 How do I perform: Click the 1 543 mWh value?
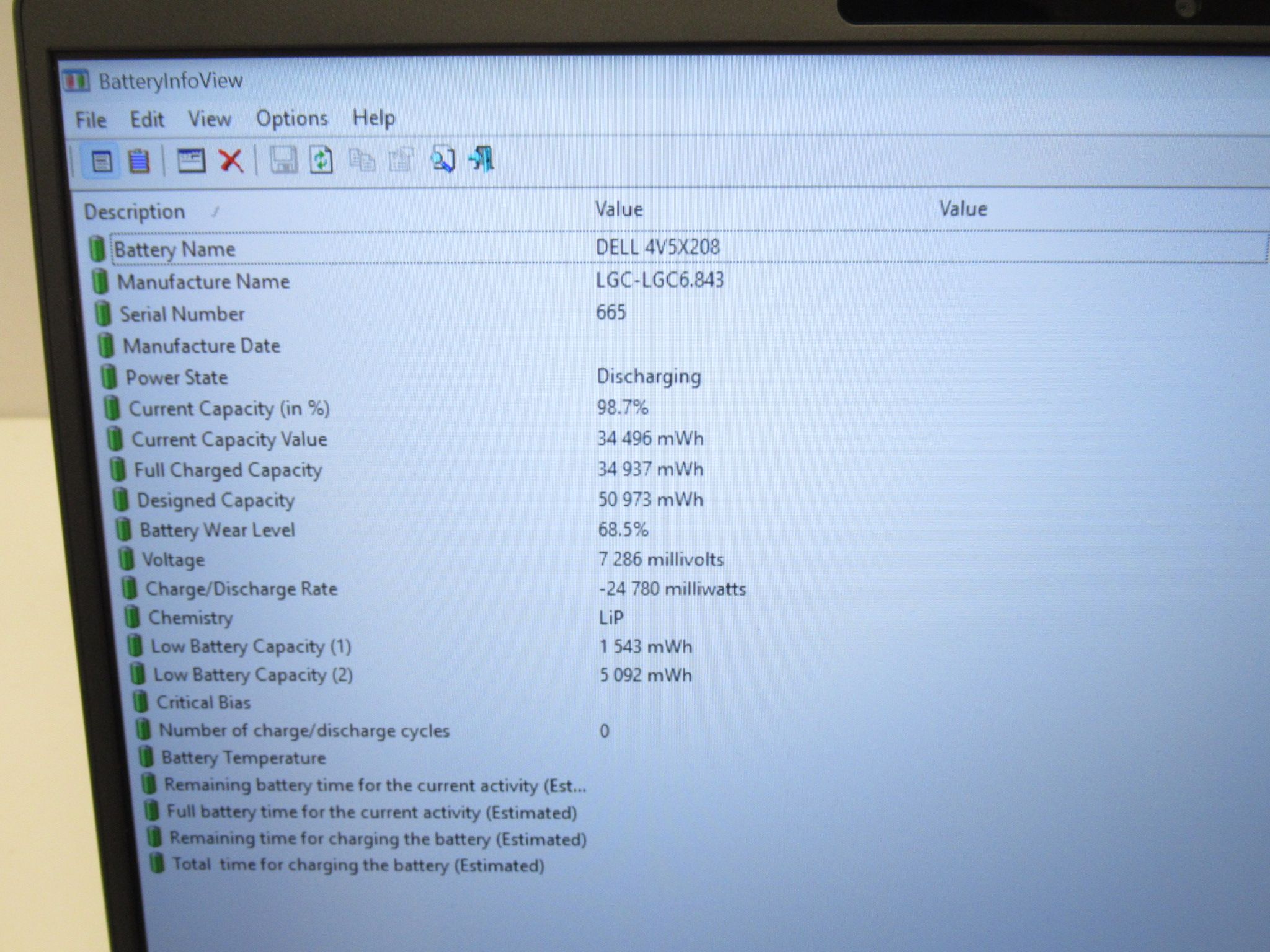(646, 646)
